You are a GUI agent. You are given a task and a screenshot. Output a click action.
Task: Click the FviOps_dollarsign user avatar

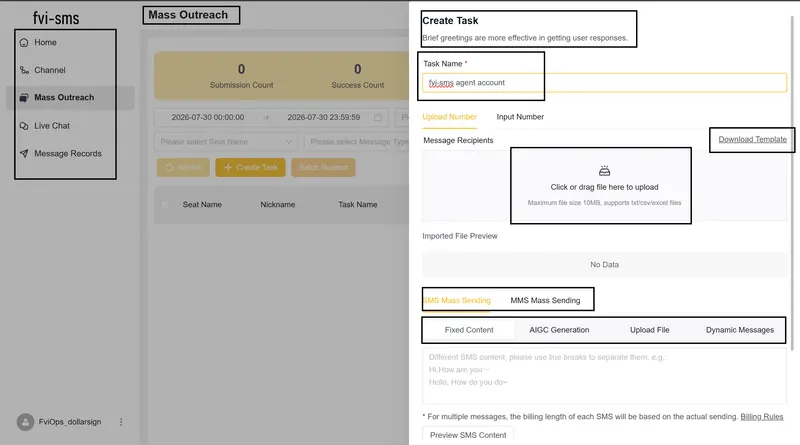click(x=25, y=422)
